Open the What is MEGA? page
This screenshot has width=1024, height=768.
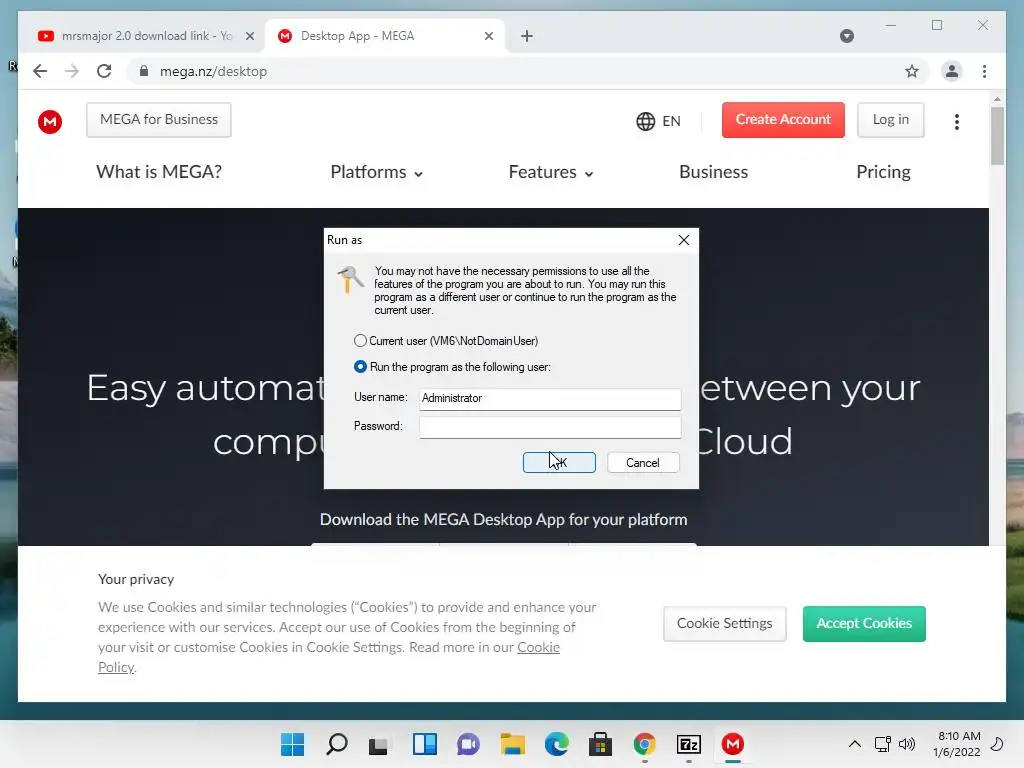point(159,172)
